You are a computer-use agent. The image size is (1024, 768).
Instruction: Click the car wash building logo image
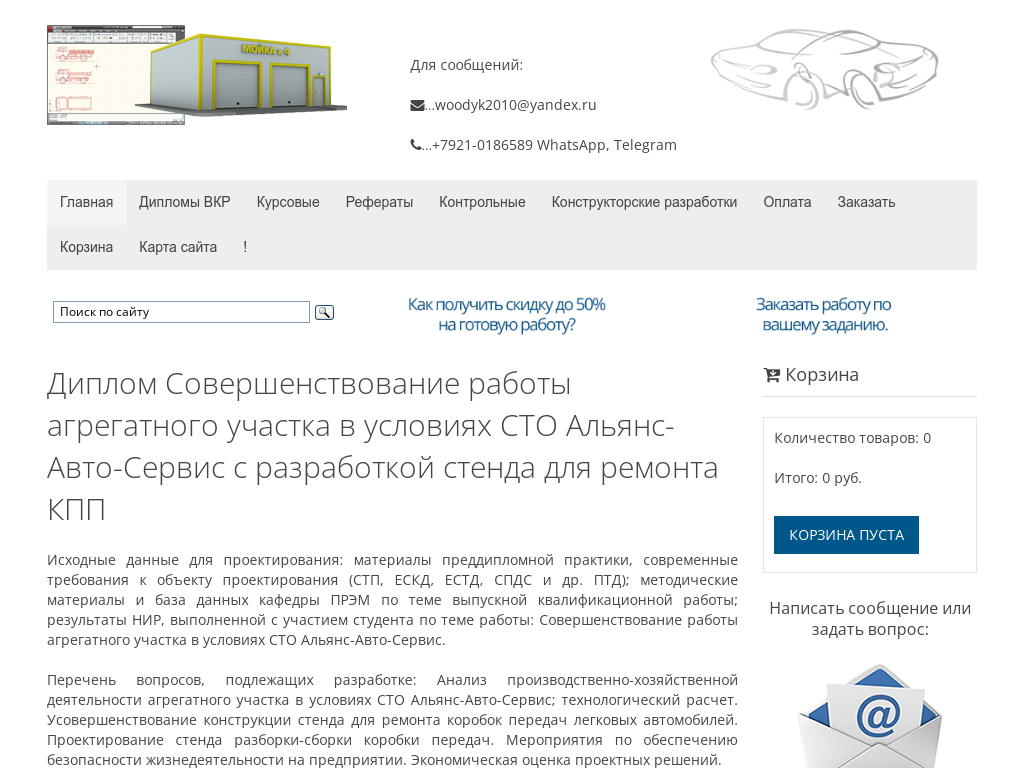click(x=197, y=75)
